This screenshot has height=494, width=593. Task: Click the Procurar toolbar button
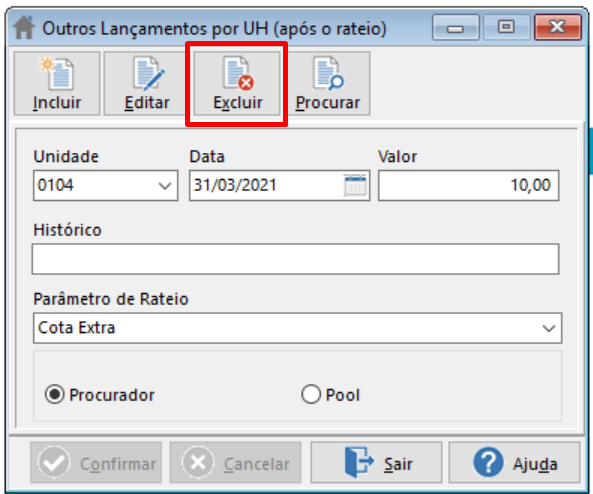pos(328,84)
